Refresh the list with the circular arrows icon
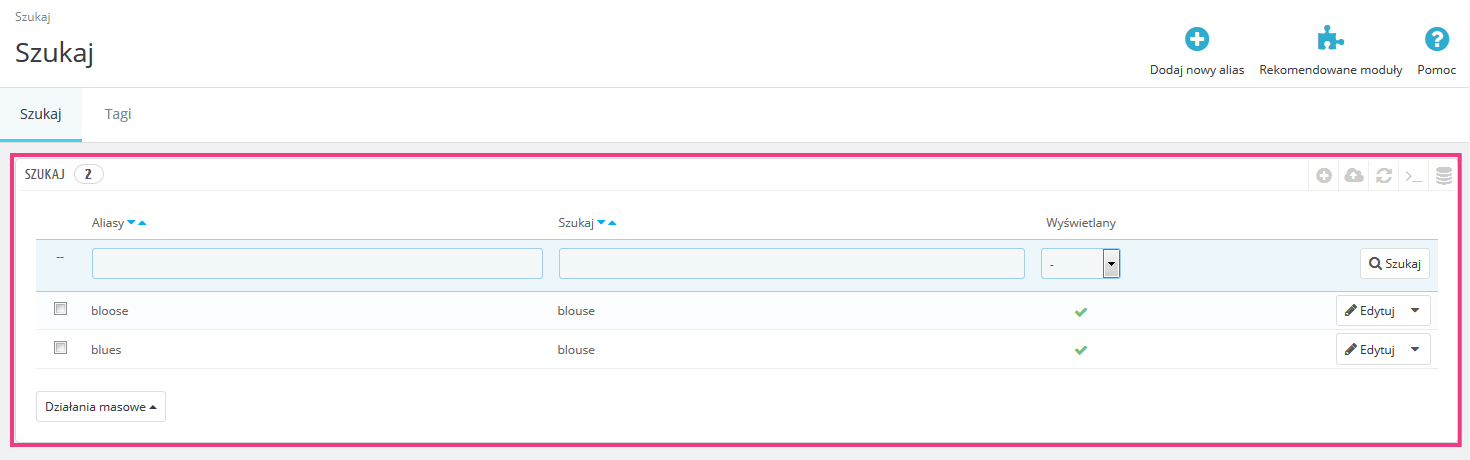This screenshot has width=1470, height=460. click(x=1384, y=176)
